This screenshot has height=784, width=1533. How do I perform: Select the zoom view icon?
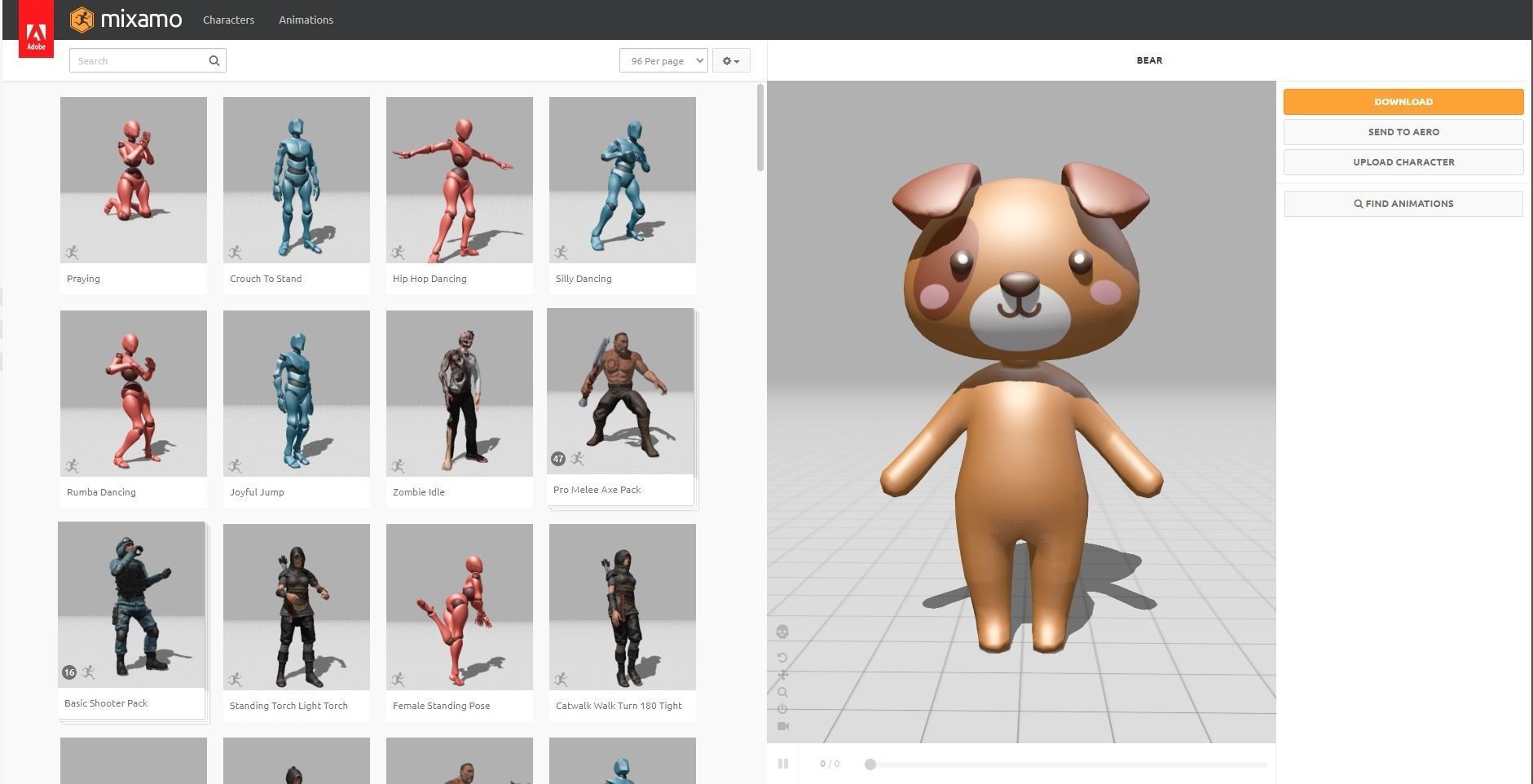click(782, 692)
